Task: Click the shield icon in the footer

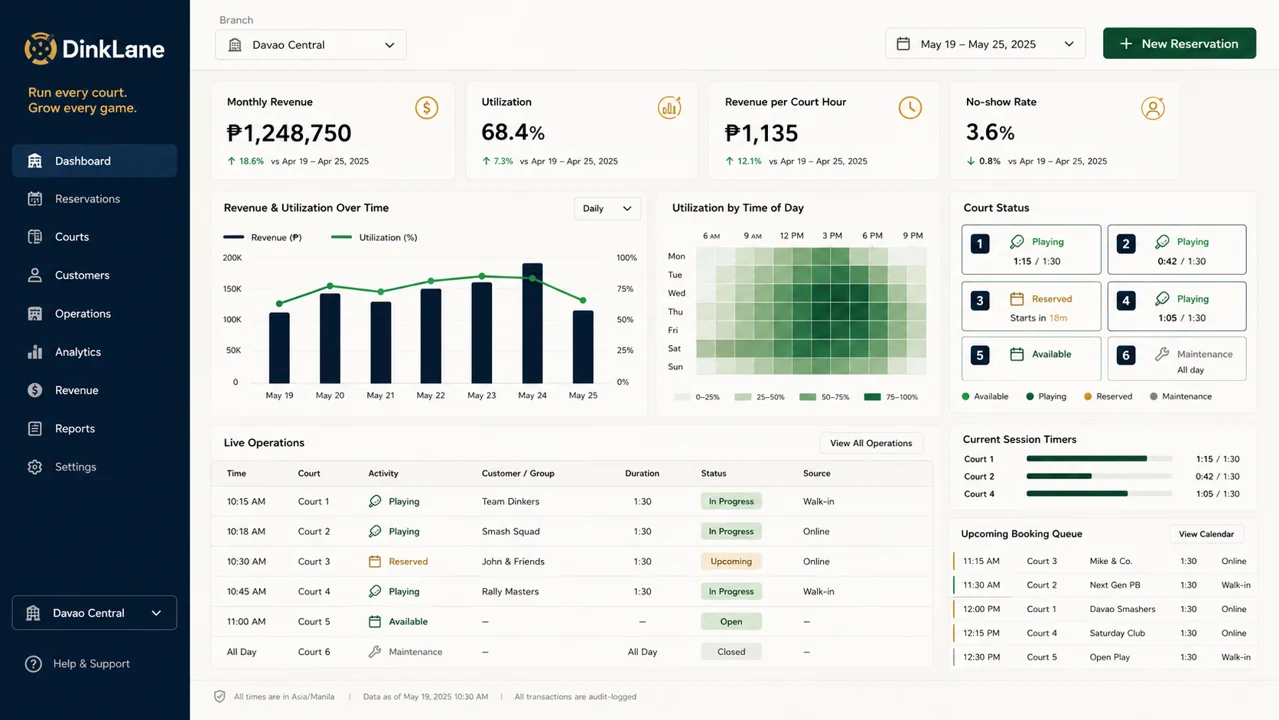Action: click(220, 696)
